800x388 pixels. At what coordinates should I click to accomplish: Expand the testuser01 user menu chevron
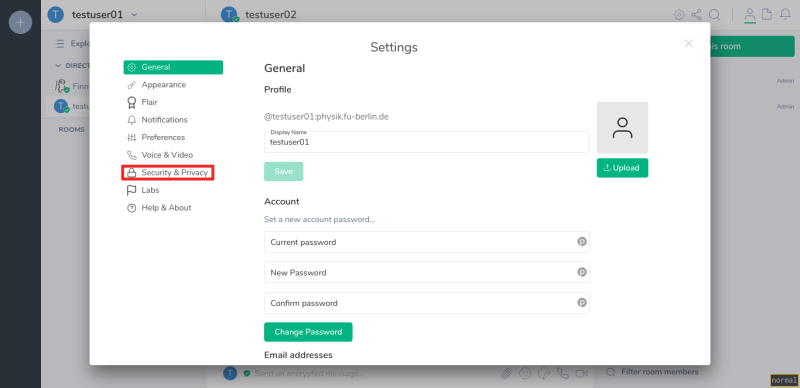(134, 15)
